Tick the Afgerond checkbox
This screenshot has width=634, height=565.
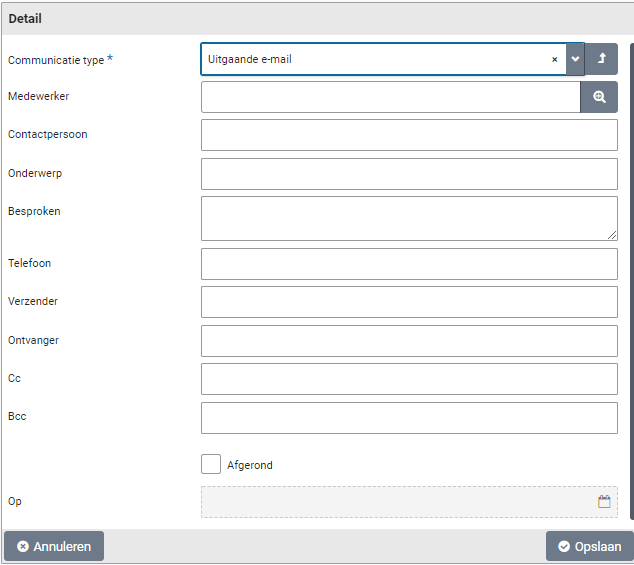pyautogui.click(x=211, y=464)
